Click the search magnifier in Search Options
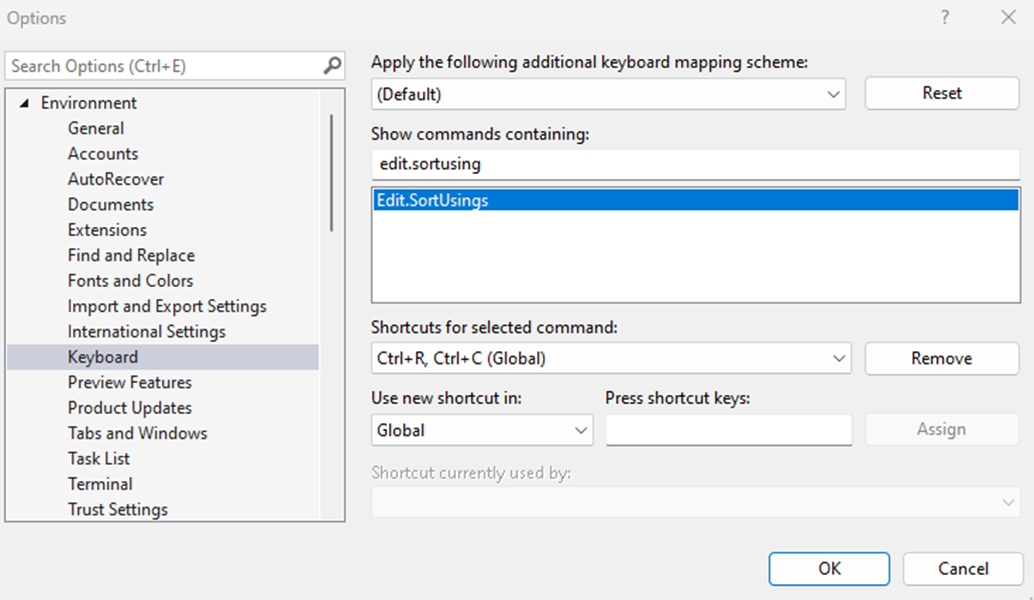 pos(332,66)
